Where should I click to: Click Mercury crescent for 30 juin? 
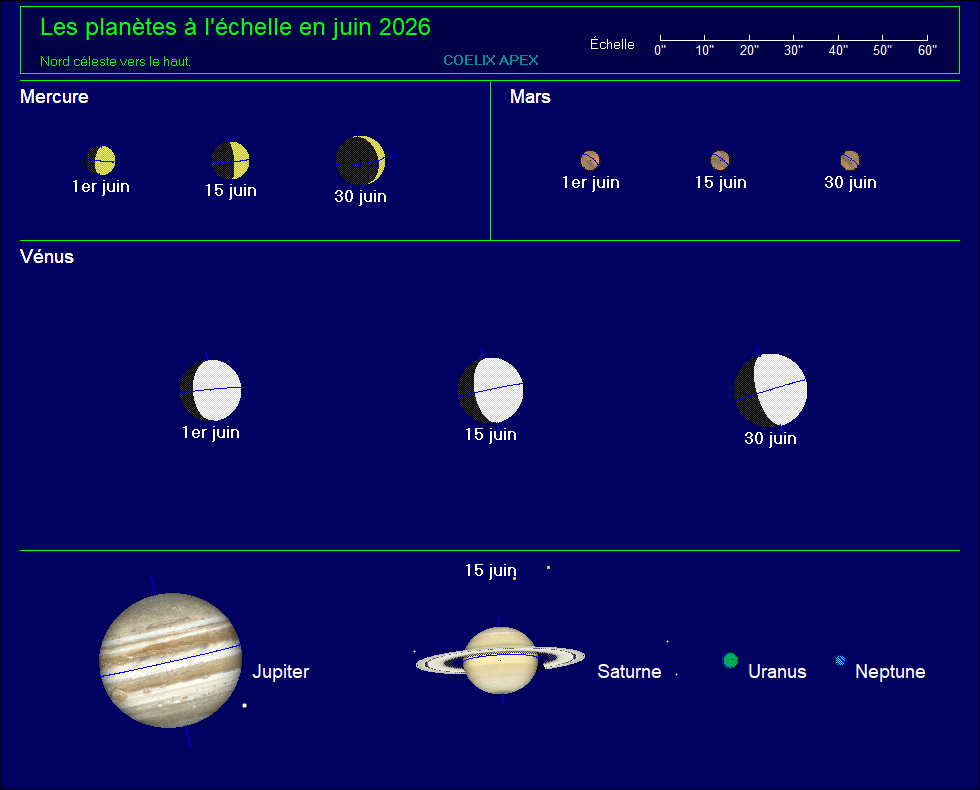pyautogui.click(x=361, y=161)
